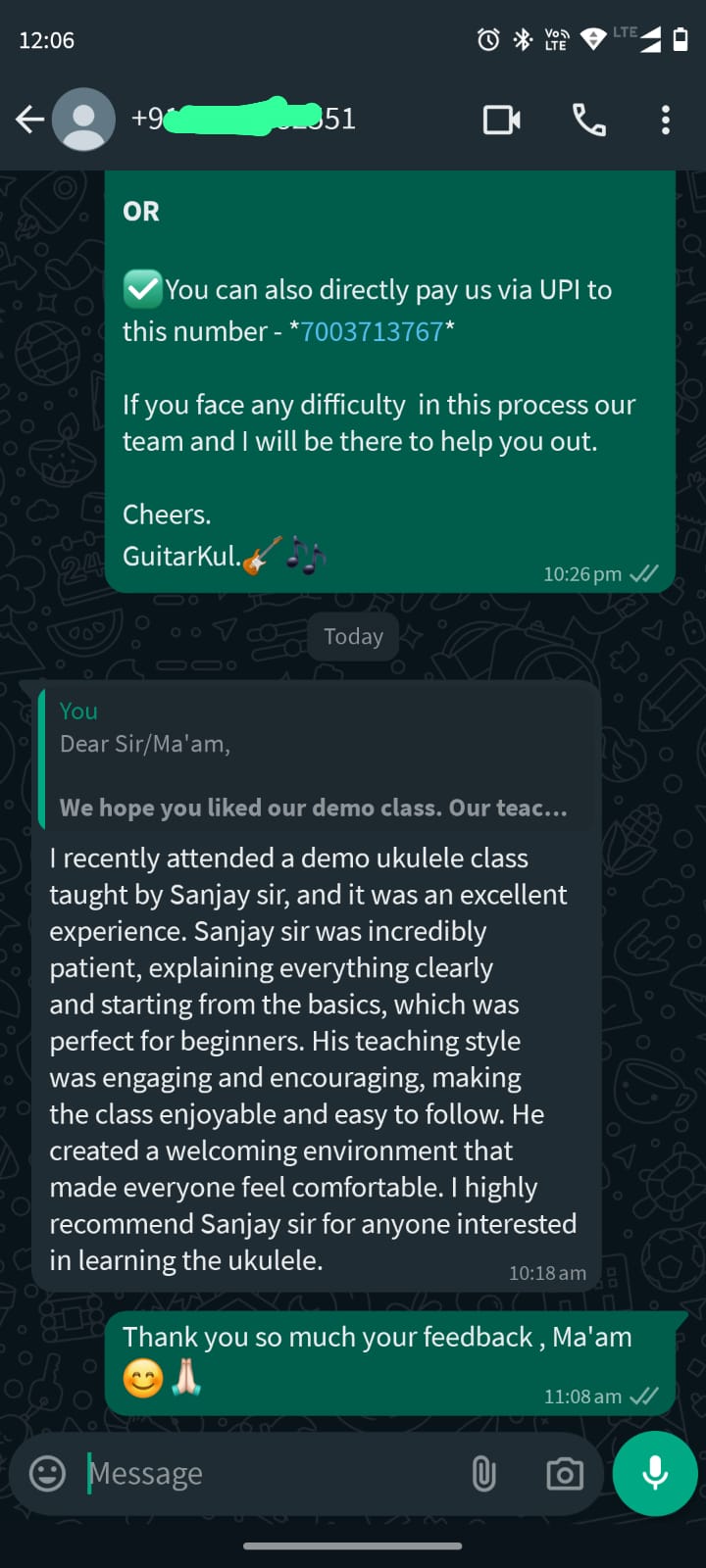Start a voice call using the phone icon

588,120
